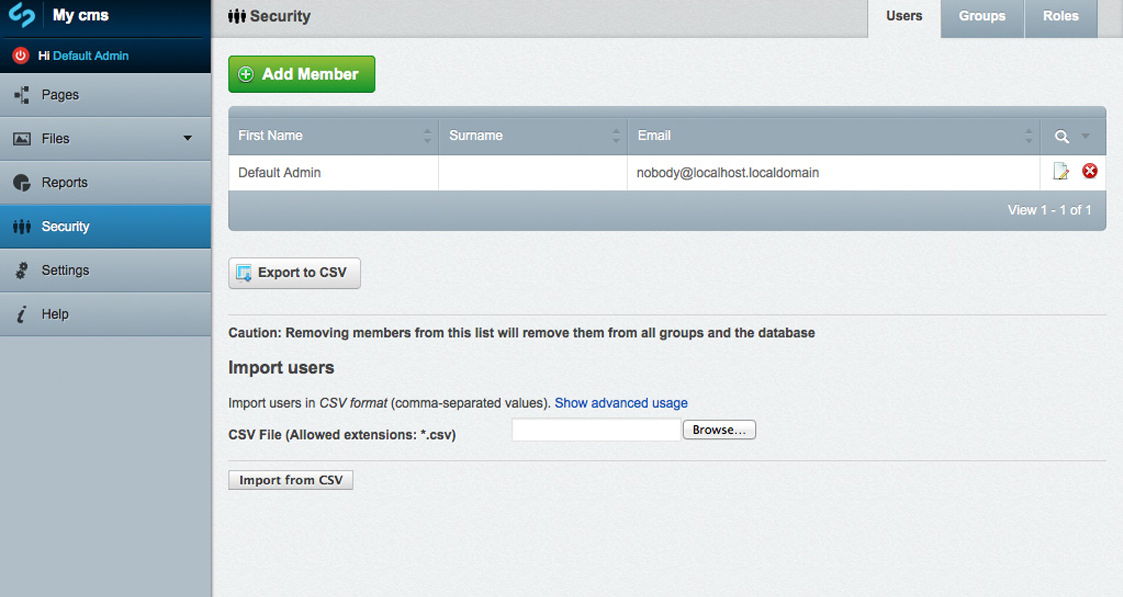Click the SilverStripe logo icon
1123x597 pixels.
21,15
